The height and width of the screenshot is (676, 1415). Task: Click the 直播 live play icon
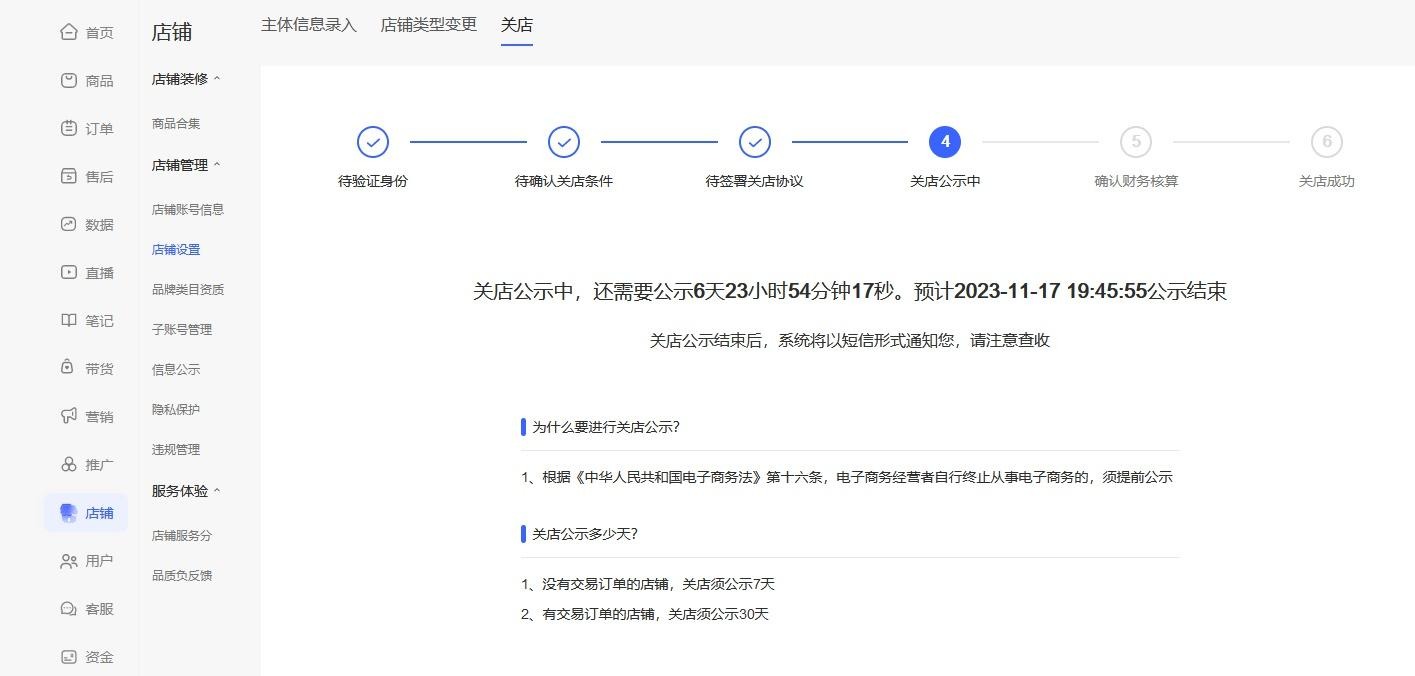(x=68, y=272)
